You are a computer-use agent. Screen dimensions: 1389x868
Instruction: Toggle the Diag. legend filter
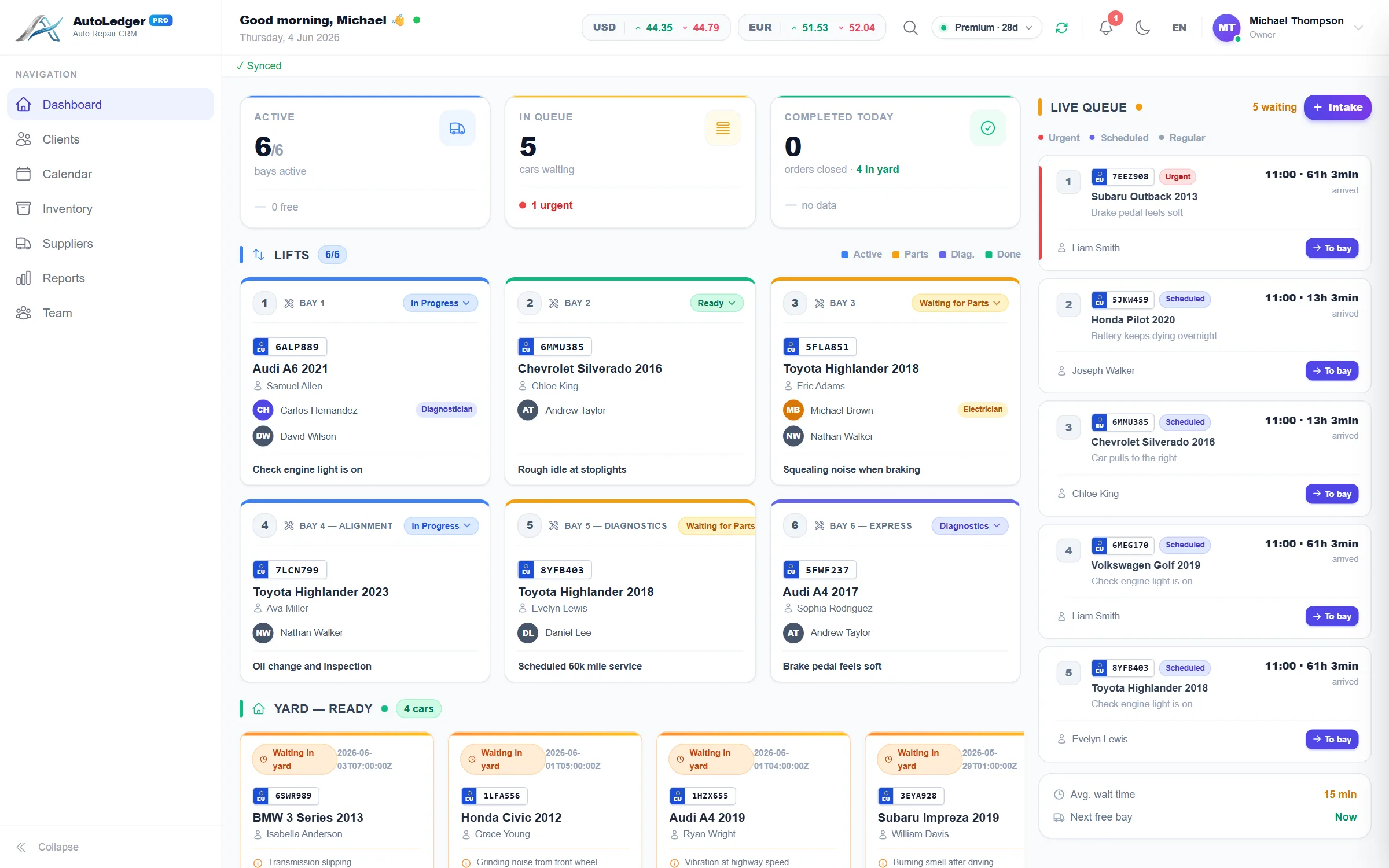[x=957, y=255]
